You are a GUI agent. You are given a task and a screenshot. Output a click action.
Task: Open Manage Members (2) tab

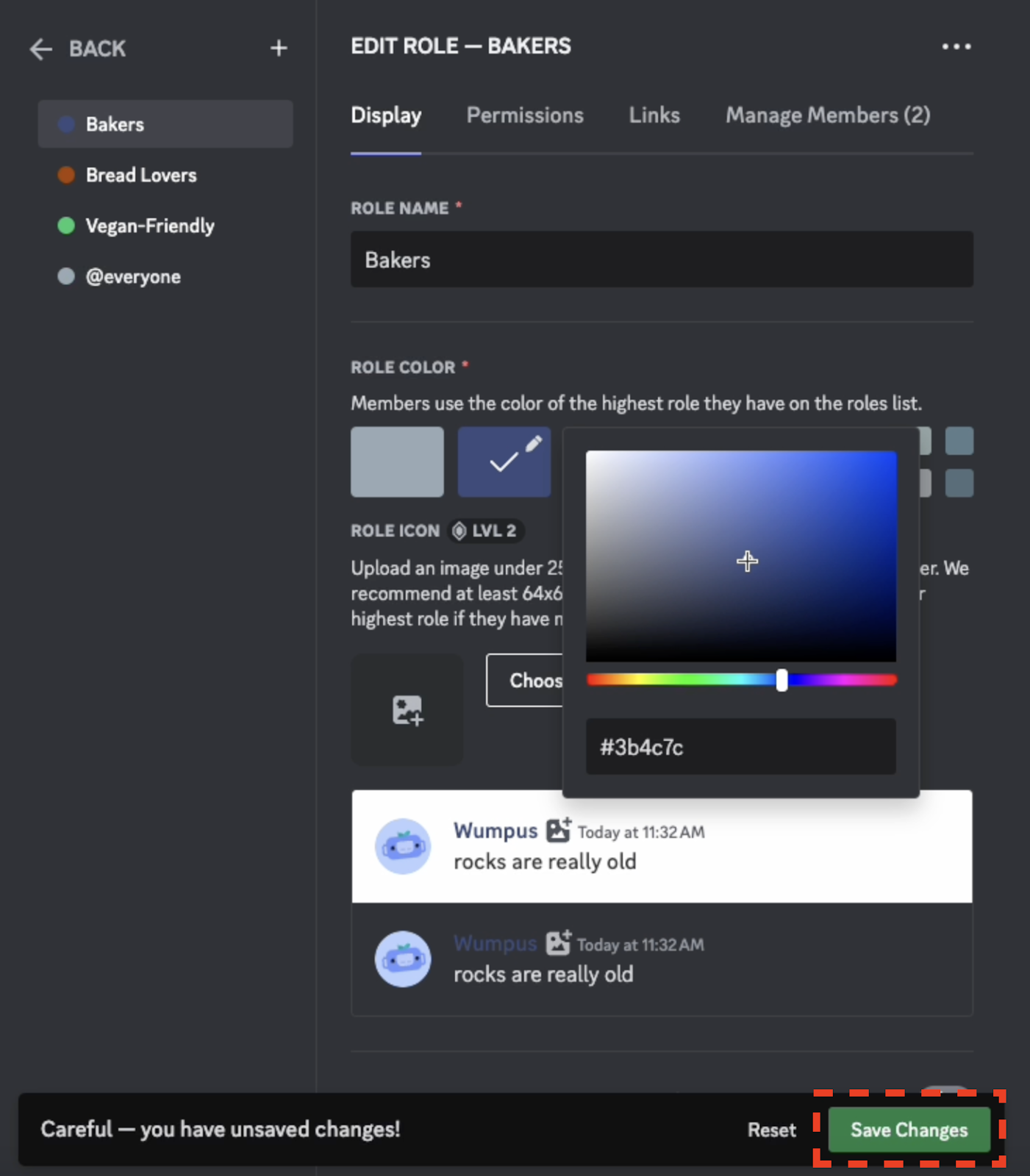tap(828, 115)
